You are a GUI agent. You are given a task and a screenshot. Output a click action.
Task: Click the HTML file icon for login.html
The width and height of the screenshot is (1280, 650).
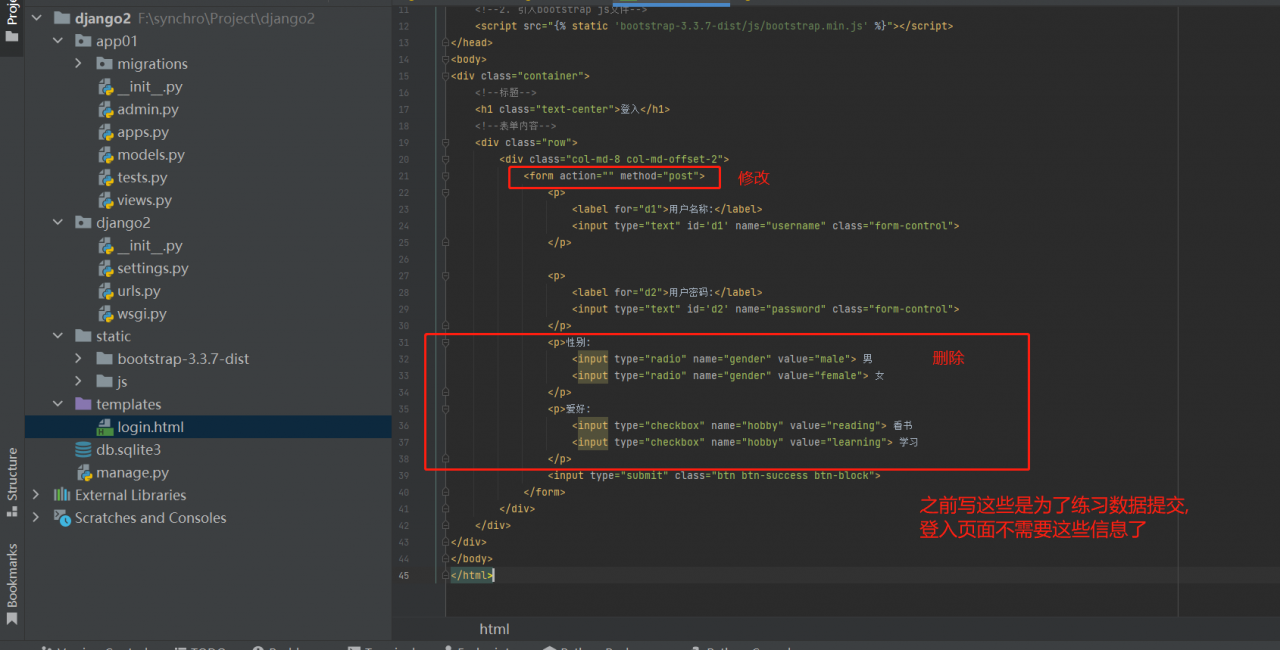point(106,427)
